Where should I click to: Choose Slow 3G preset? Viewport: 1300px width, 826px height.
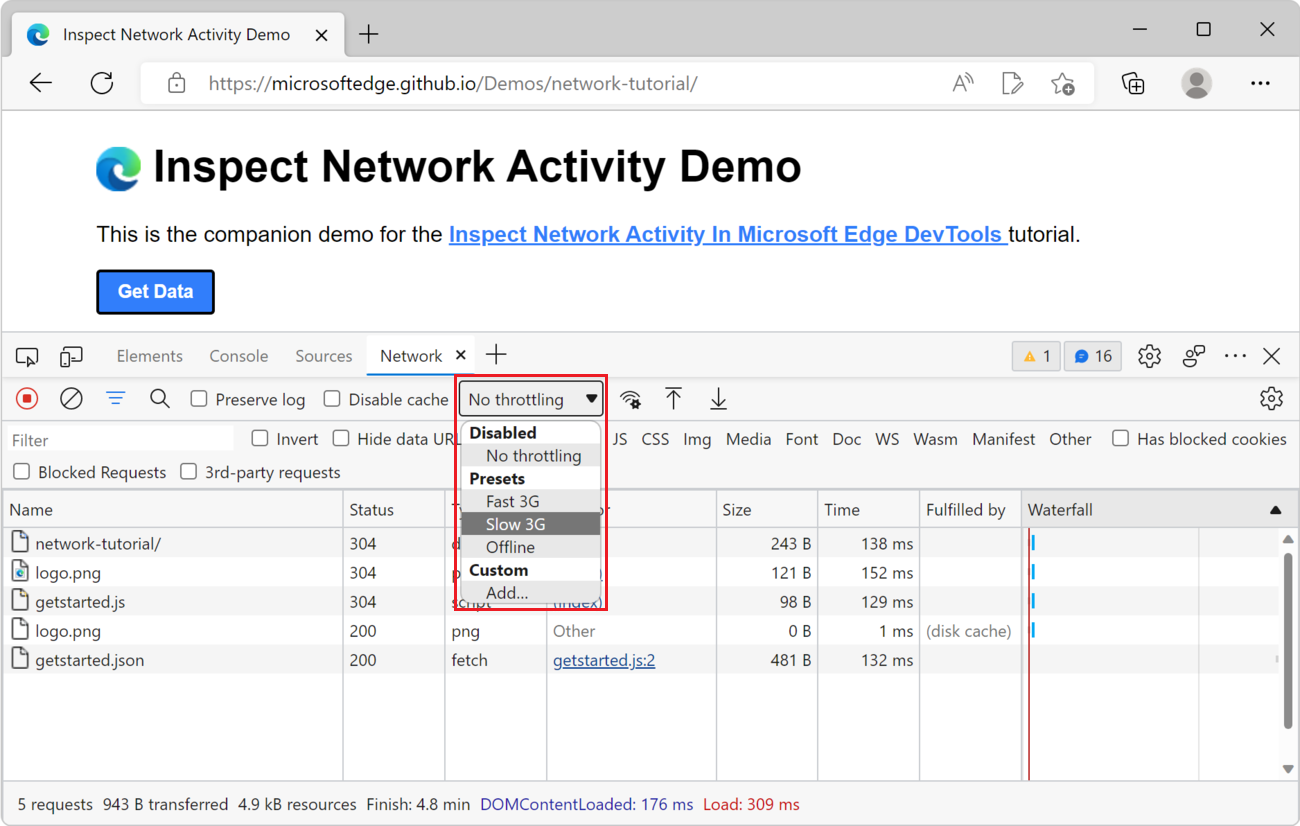[x=531, y=525]
